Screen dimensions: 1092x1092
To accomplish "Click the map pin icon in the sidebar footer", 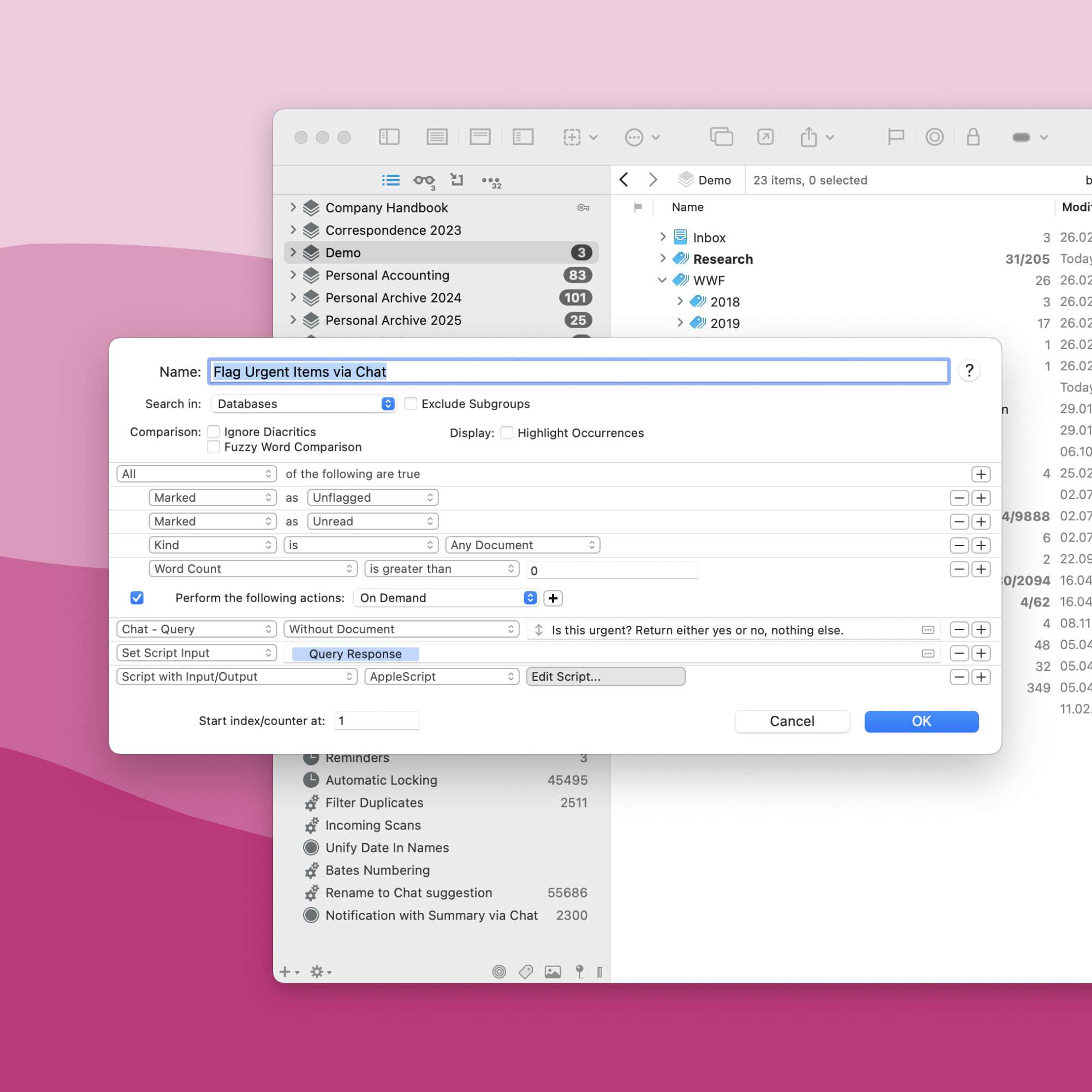I will click(x=579, y=972).
